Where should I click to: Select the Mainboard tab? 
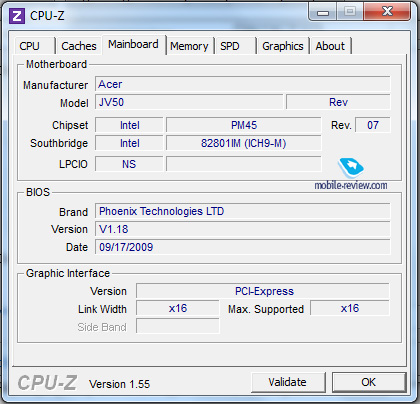point(133,44)
